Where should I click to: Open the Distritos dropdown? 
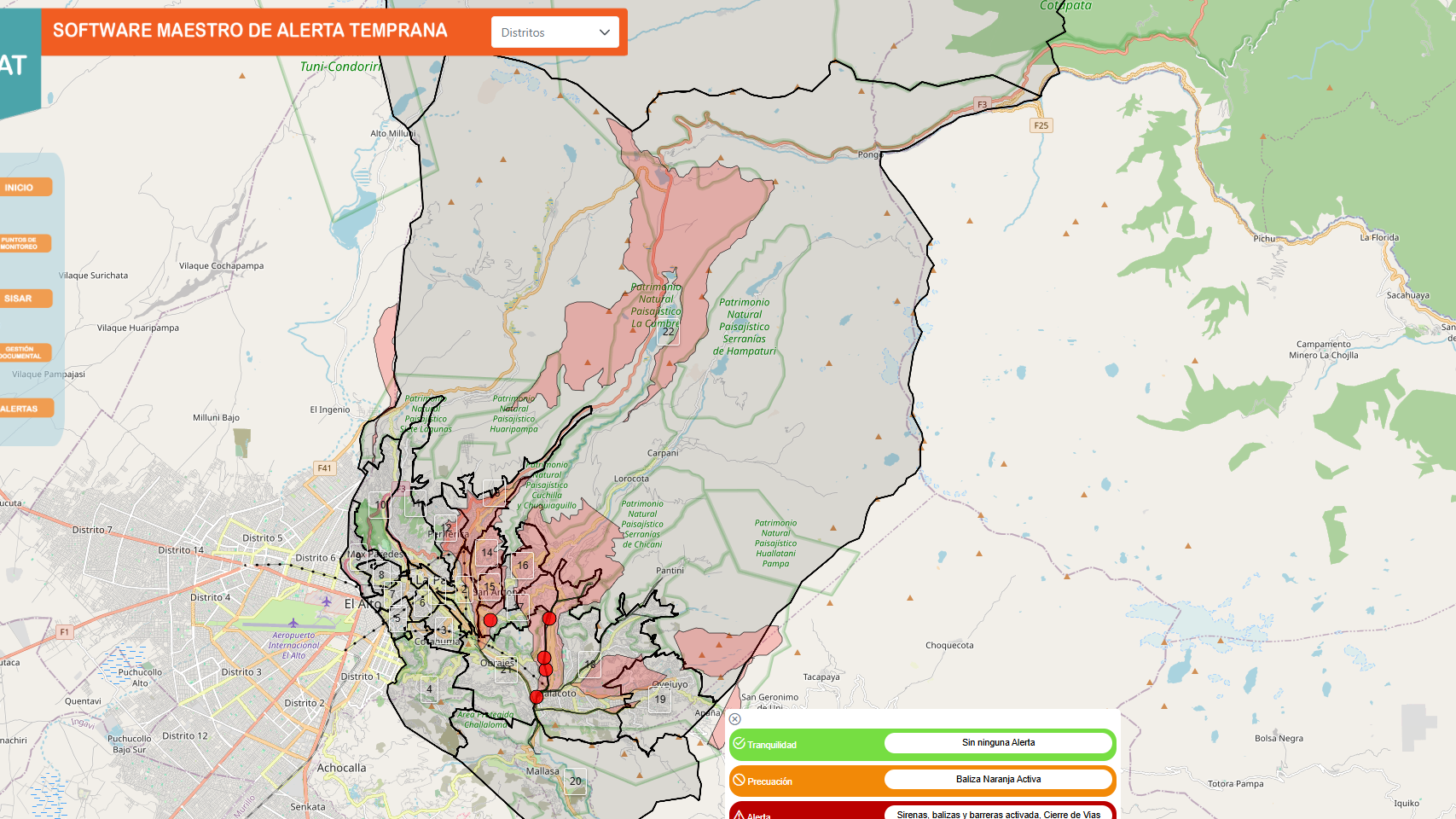point(554,32)
